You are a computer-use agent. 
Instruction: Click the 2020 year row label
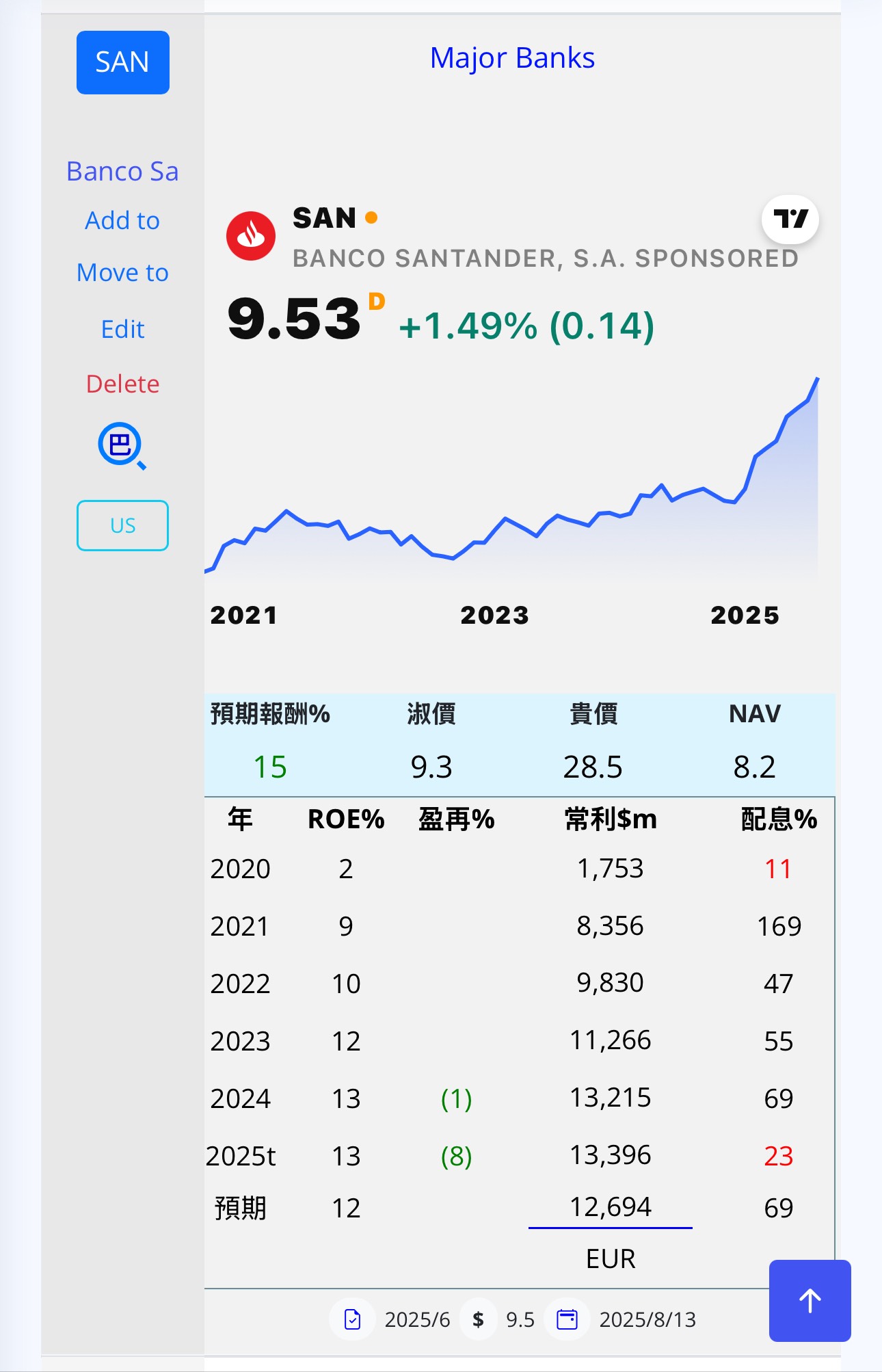[240, 869]
